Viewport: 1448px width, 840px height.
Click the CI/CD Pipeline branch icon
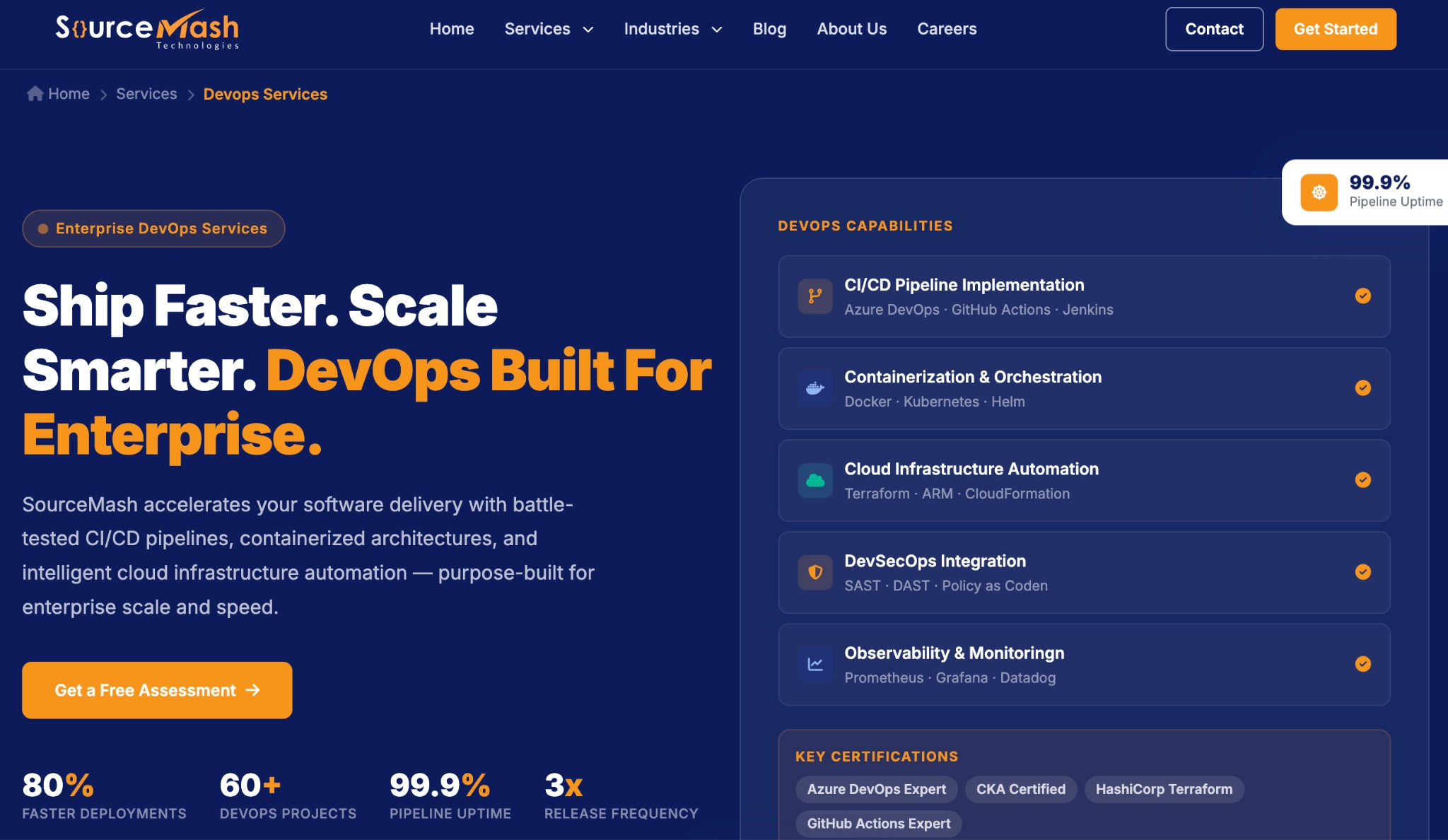pos(815,296)
